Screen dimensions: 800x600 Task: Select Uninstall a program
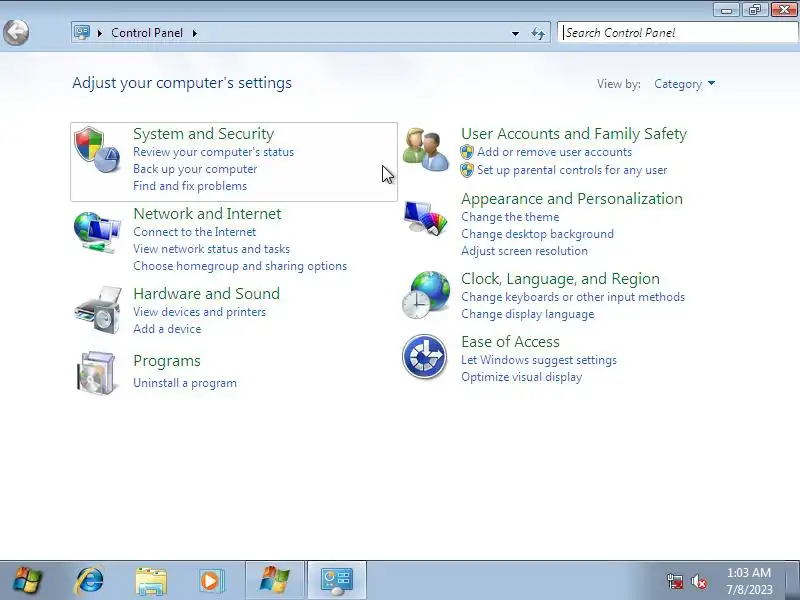pos(185,383)
